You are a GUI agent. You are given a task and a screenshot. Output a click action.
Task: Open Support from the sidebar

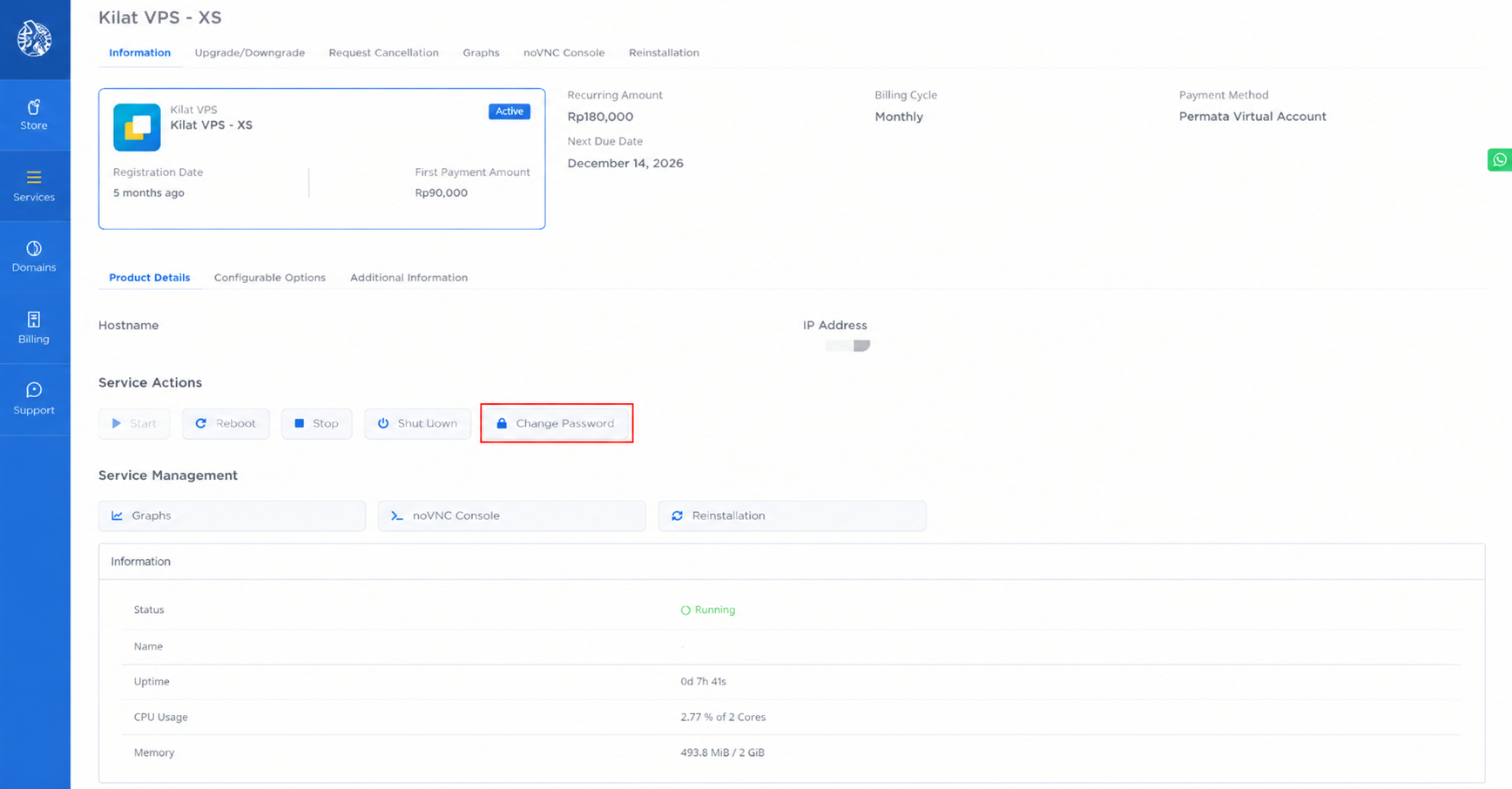point(34,399)
